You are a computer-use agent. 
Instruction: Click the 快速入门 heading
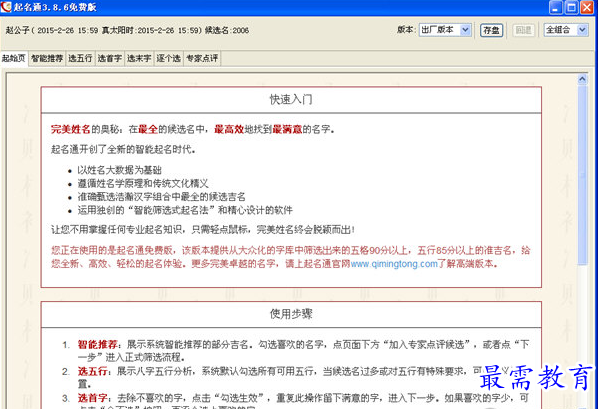[291, 100]
